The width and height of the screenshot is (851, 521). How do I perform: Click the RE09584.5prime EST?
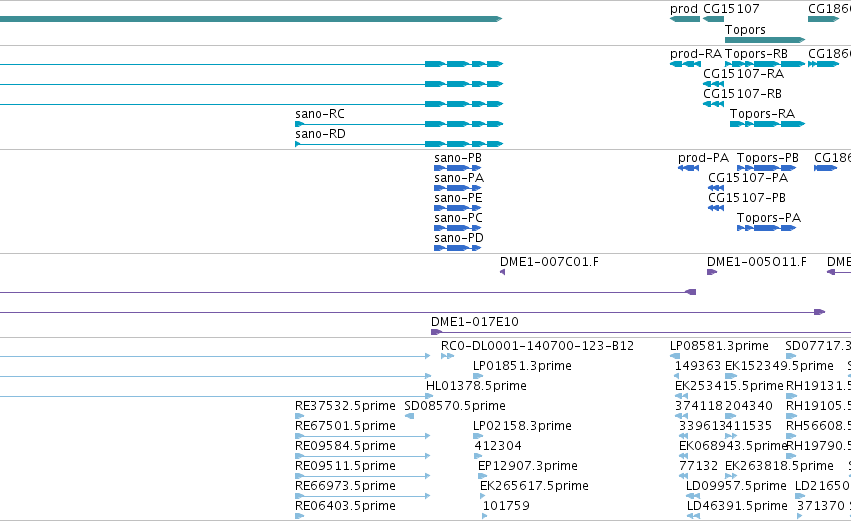tap(363, 456)
